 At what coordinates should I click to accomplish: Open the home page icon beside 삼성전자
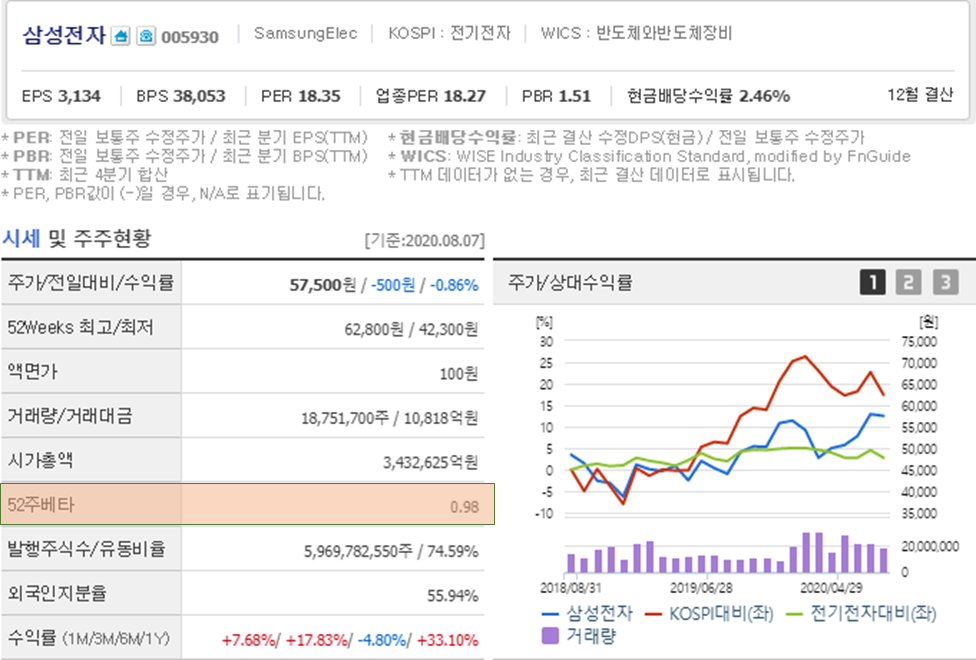pos(120,35)
